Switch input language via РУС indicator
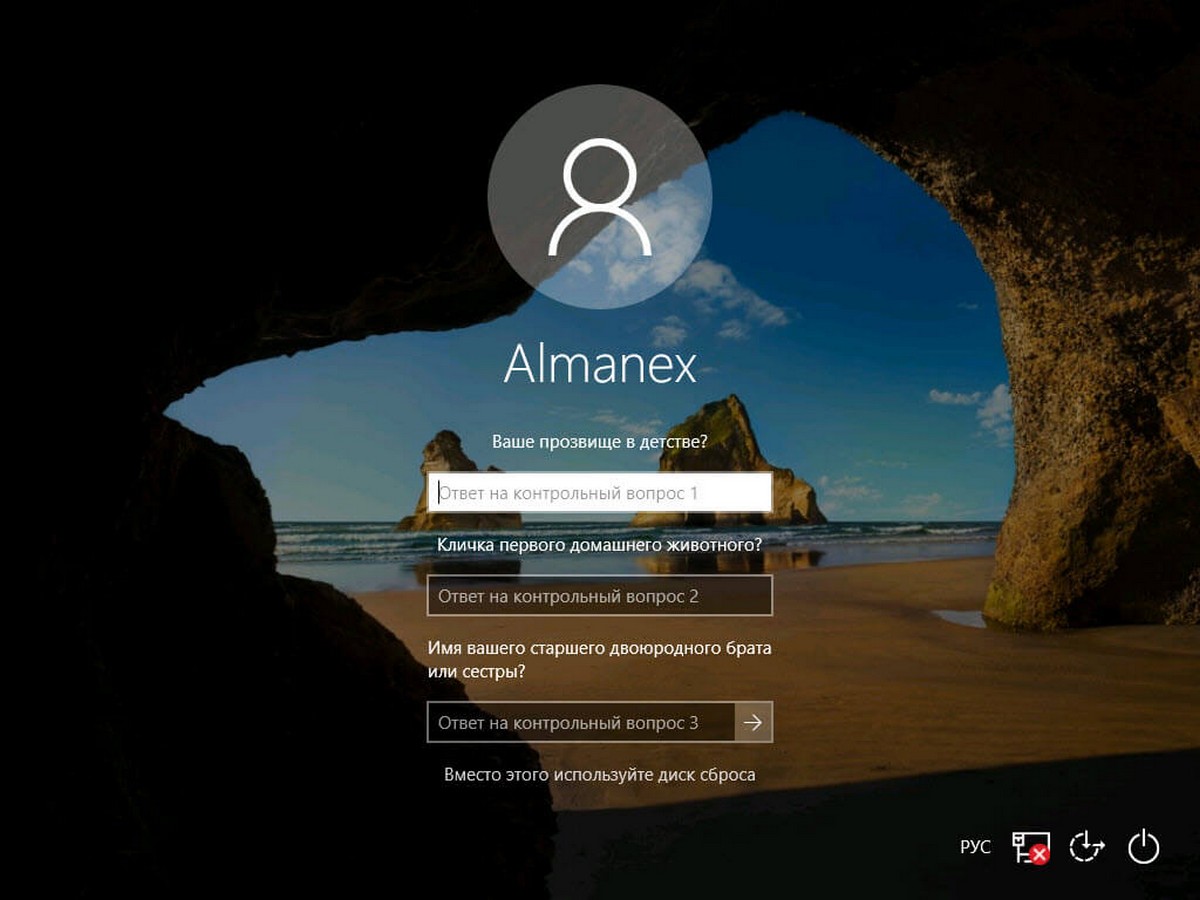Screen dimensions: 1200x900 coord(975,847)
